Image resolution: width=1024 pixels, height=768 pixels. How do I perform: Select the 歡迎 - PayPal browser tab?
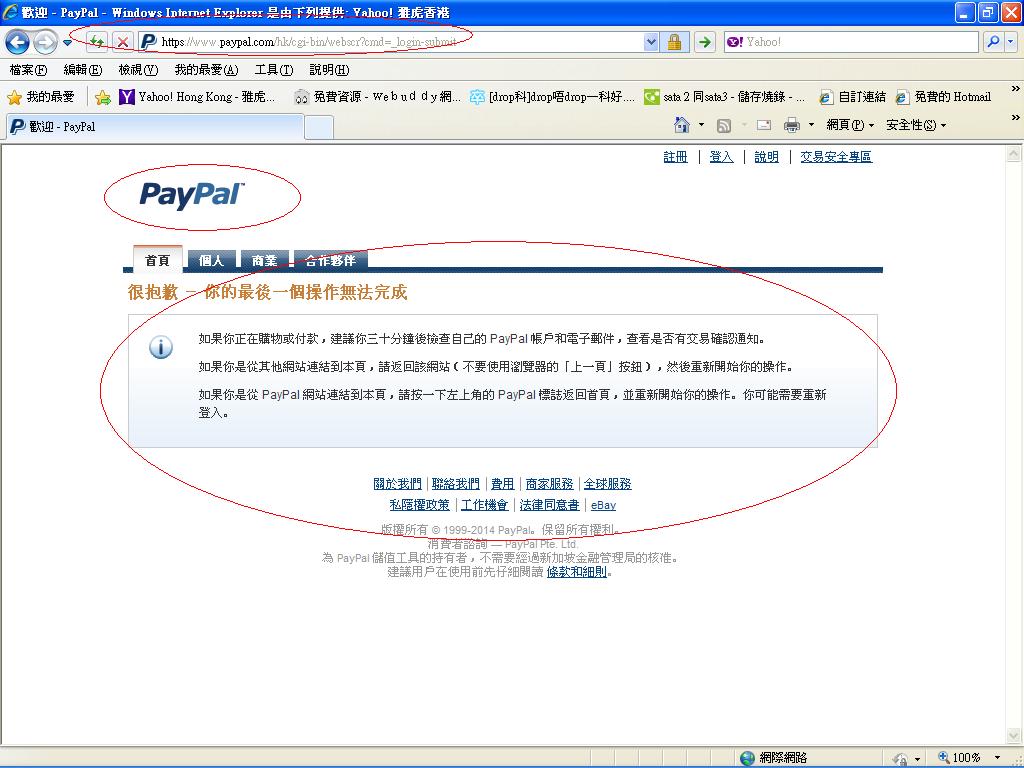tap(155, 127)
